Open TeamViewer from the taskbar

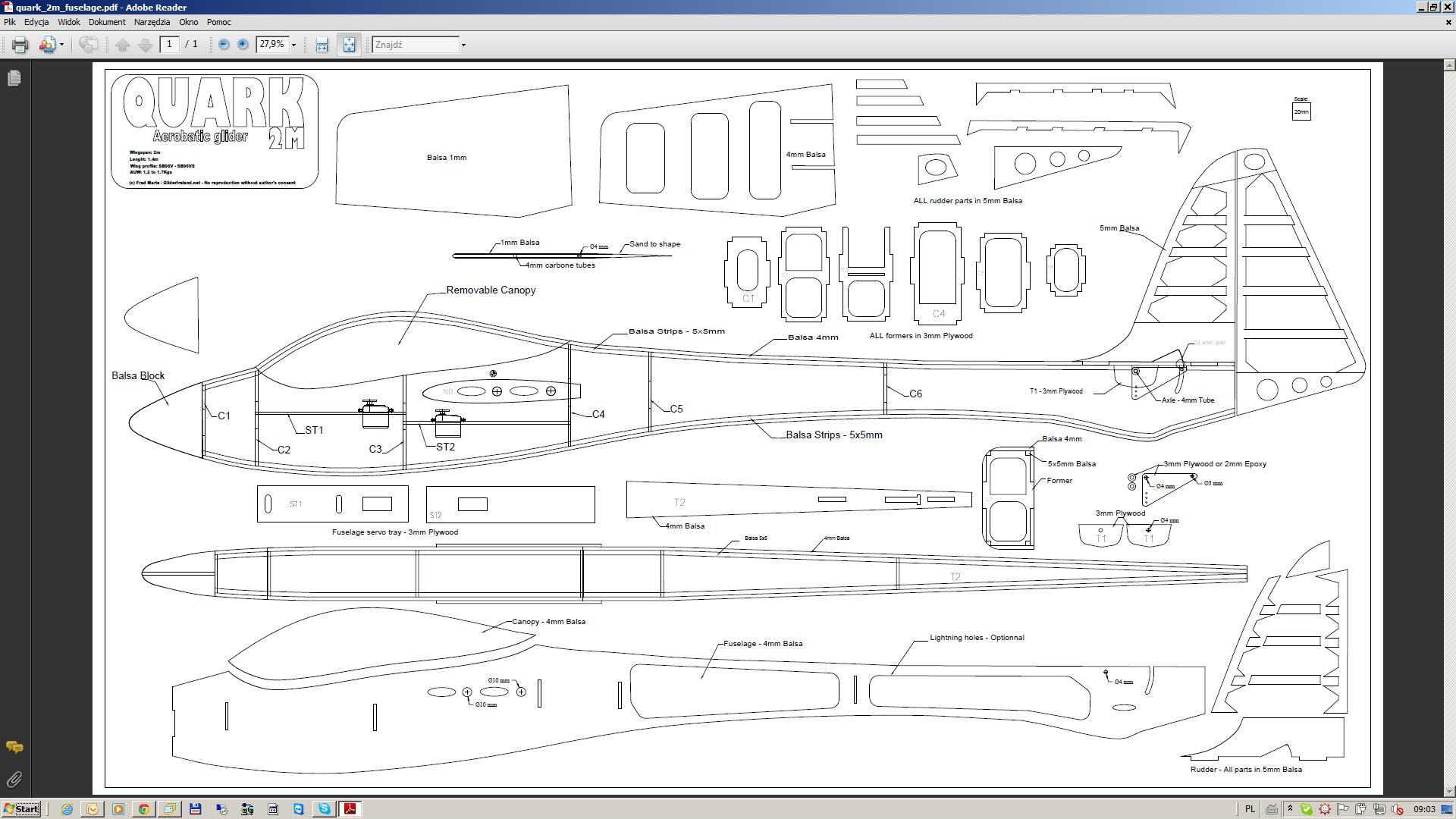299,809
